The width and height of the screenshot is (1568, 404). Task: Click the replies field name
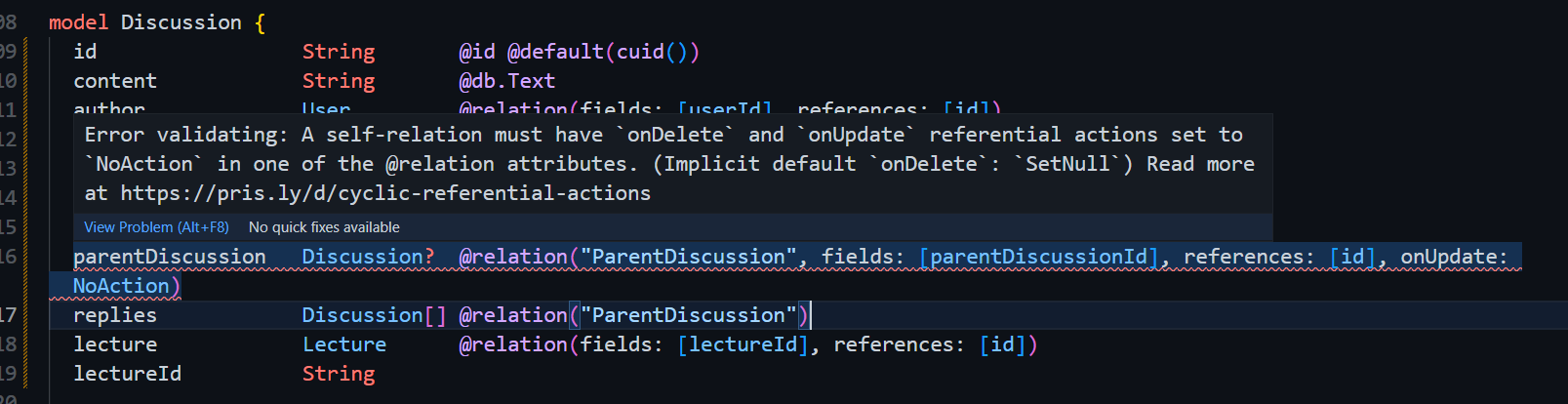114,315
